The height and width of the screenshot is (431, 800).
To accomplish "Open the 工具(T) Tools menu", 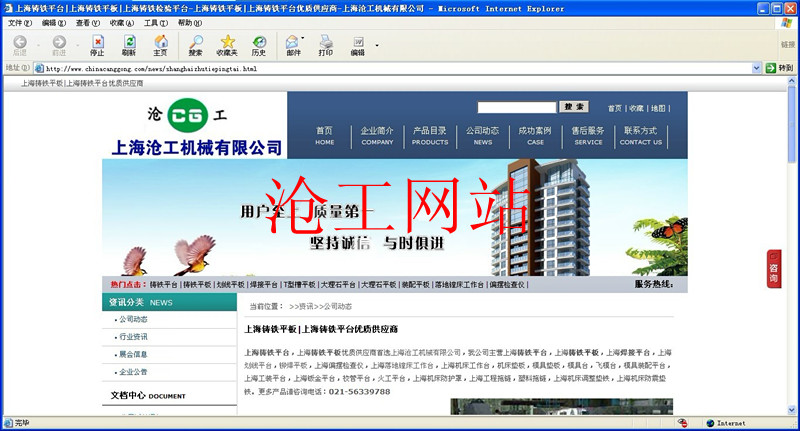I will click(155, 22).
